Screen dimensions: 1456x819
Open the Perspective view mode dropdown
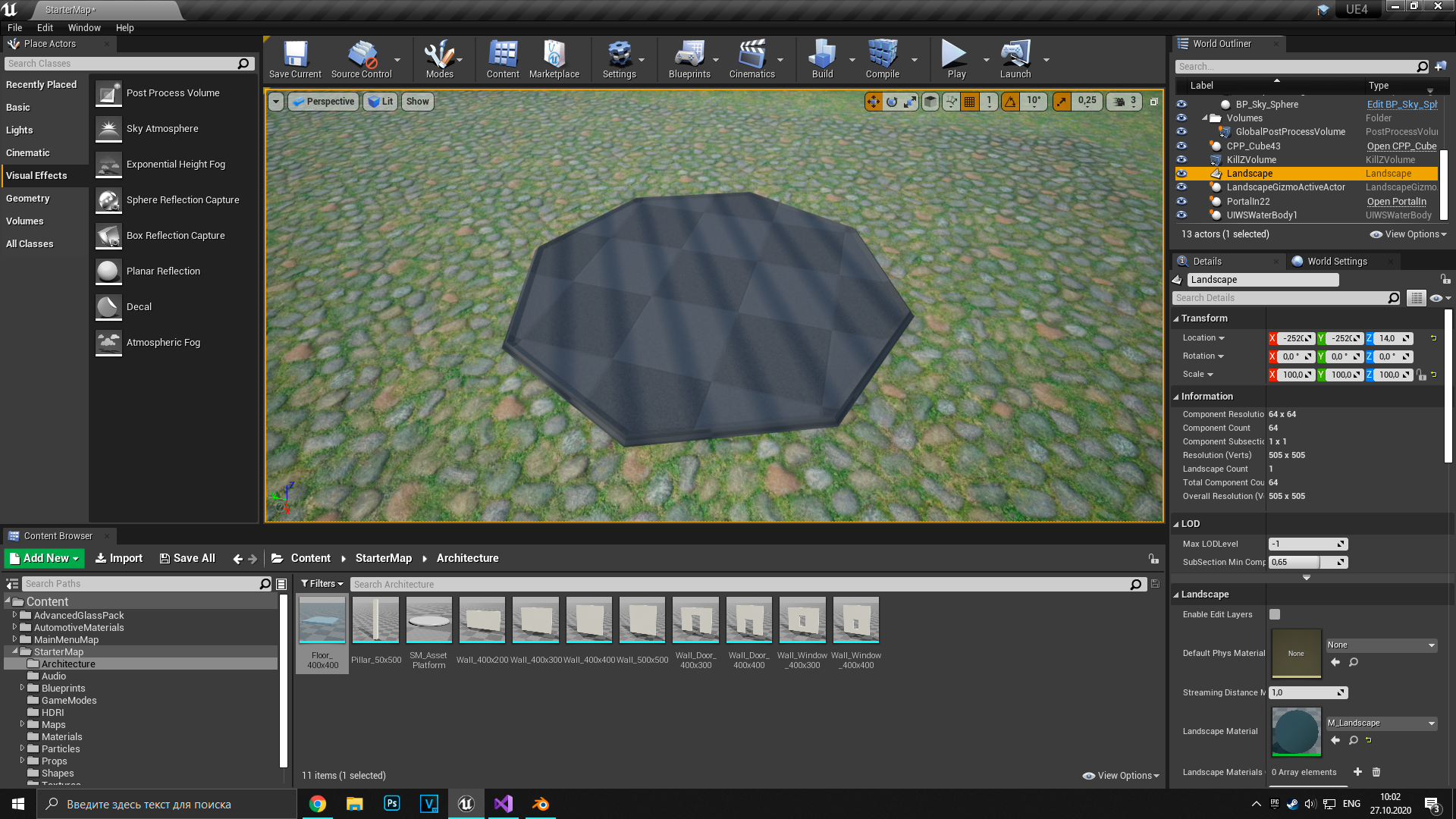point(323,102)
